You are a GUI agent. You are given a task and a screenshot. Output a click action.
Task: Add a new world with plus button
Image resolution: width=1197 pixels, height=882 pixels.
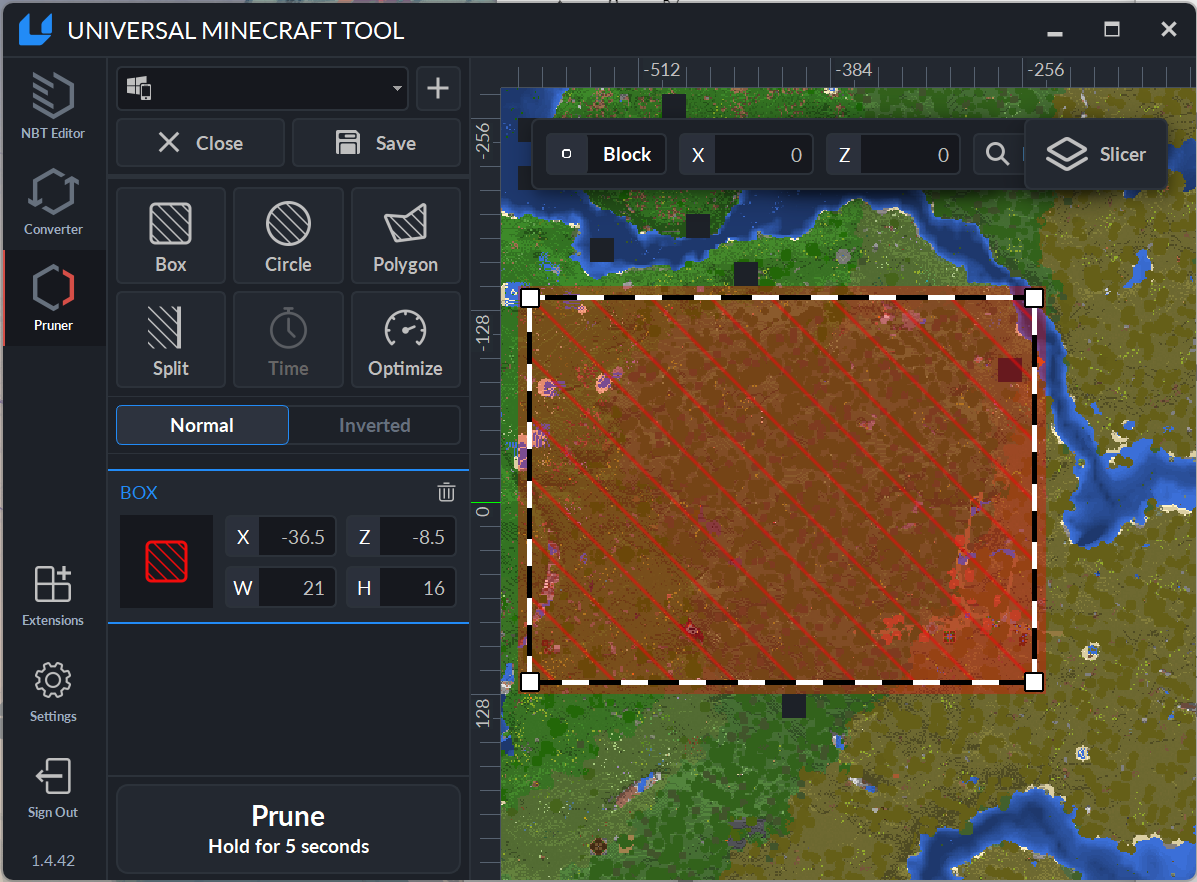coord(437,88)
